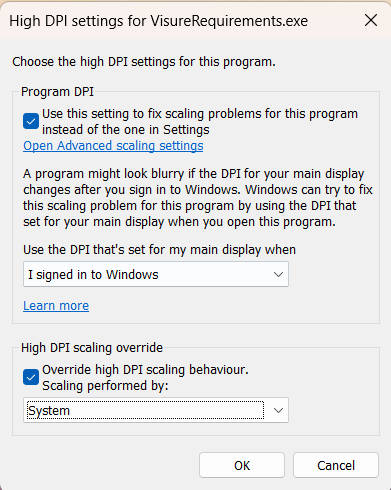Cancel the High DPI settings dialog
This screenshot has height=490, width=391.
336,465
